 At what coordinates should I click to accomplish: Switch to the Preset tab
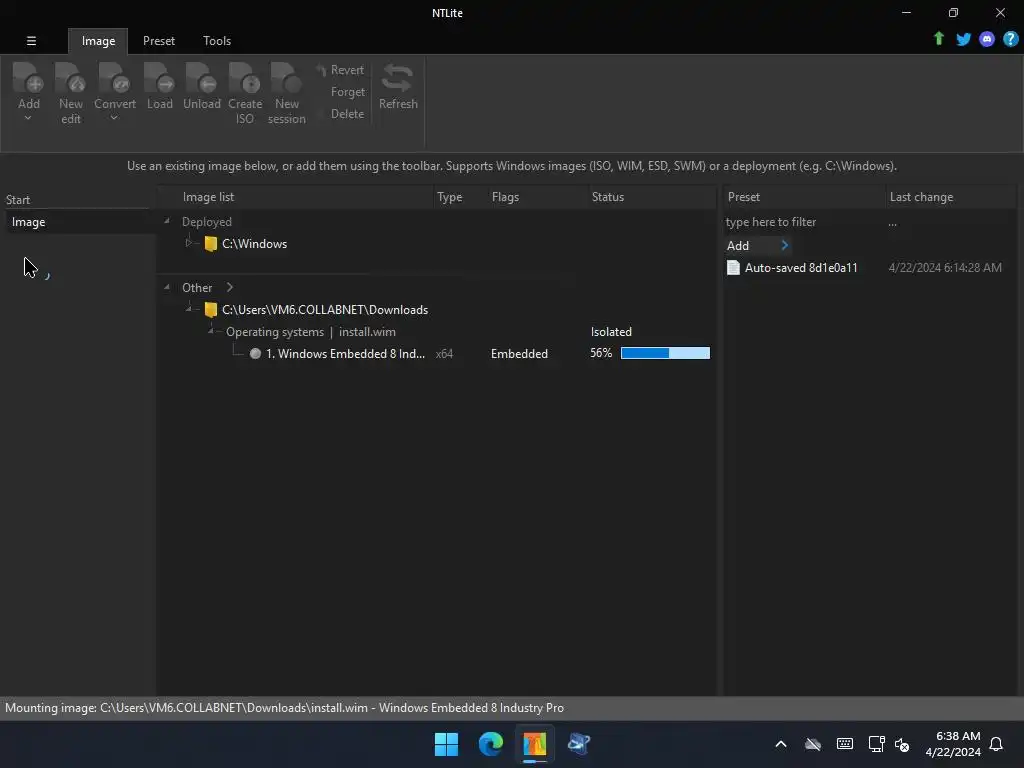[159, 41]
